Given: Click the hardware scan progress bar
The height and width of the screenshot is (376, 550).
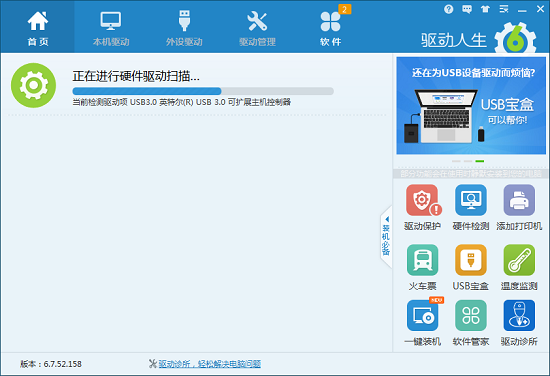Looking at the screenshot, I should (x=203, y=91).
